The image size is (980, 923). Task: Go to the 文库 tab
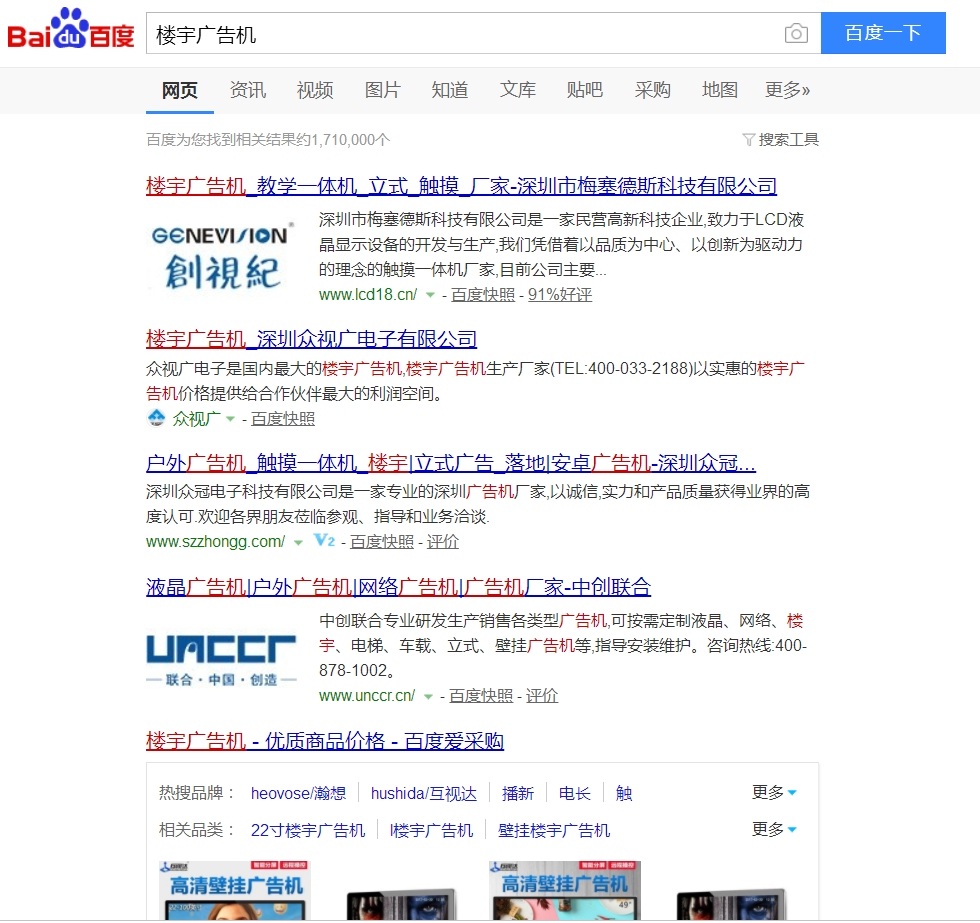tap(518, 91)
